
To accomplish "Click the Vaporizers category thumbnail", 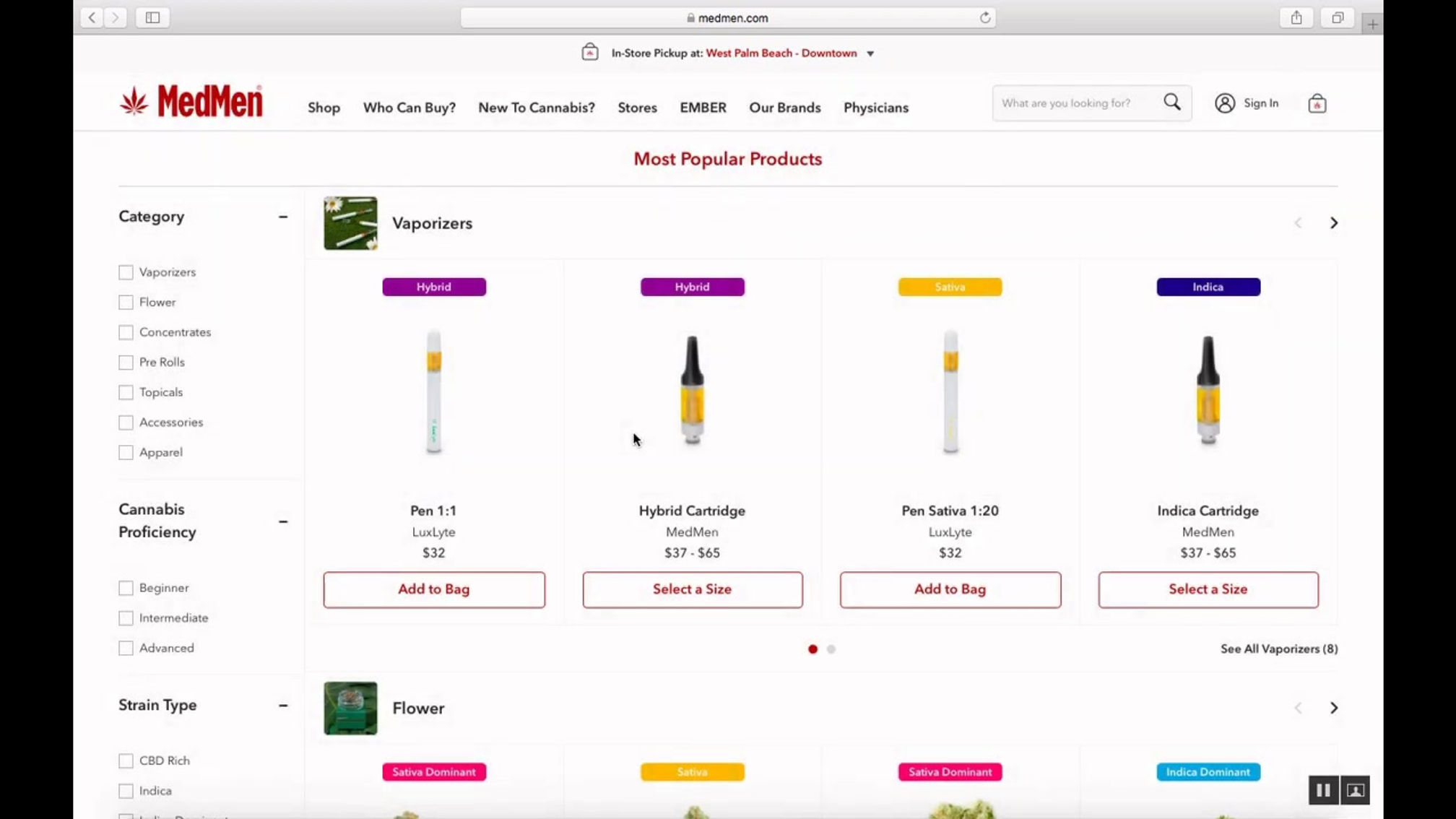I will [350, 223].
